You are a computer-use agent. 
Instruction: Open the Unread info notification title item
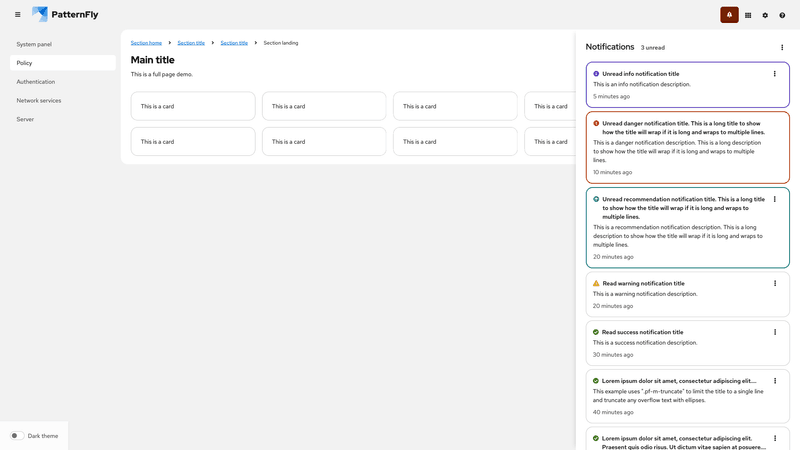[640, 74]
